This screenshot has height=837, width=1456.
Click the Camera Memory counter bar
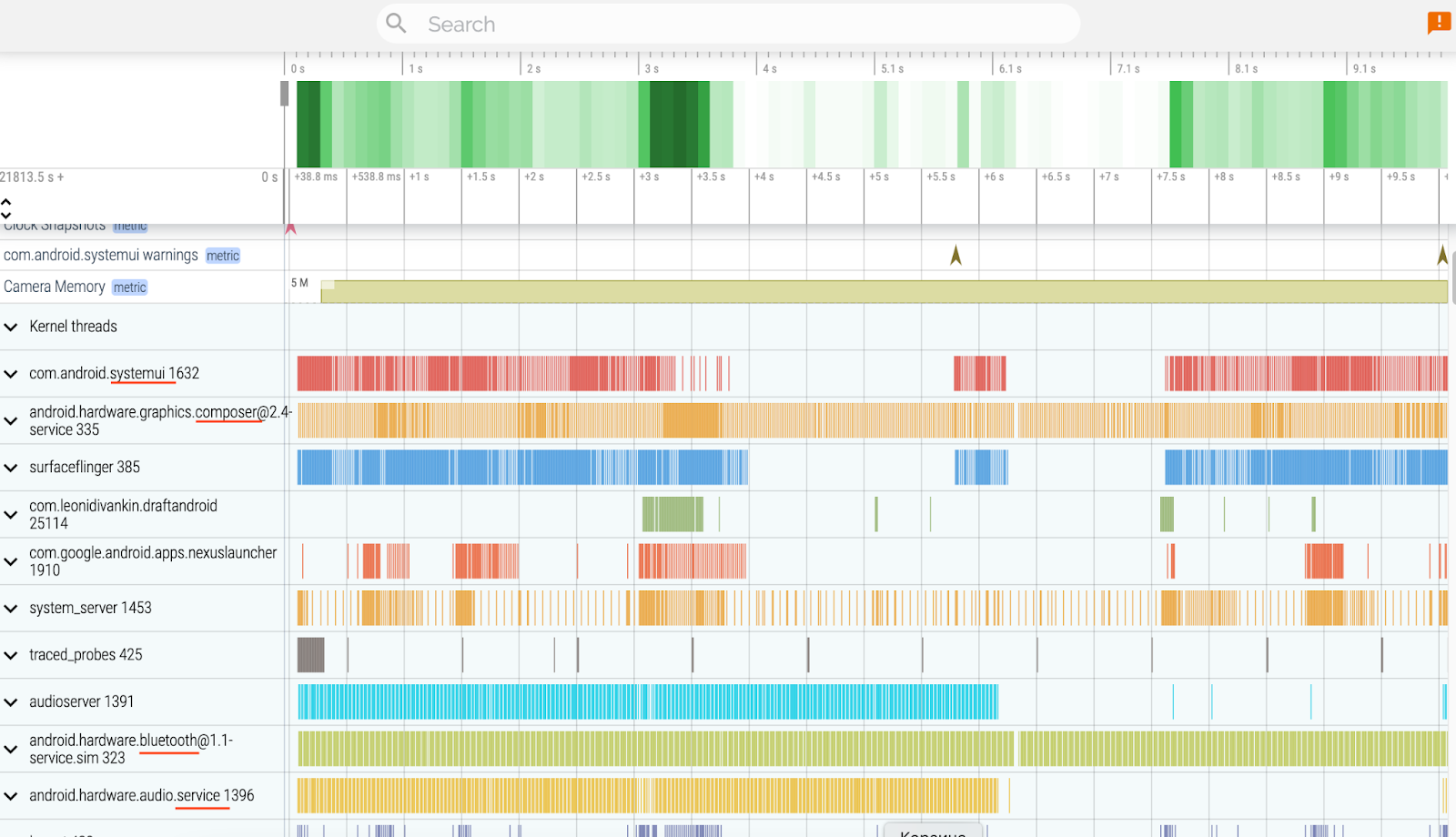click(x=883, y=292)
